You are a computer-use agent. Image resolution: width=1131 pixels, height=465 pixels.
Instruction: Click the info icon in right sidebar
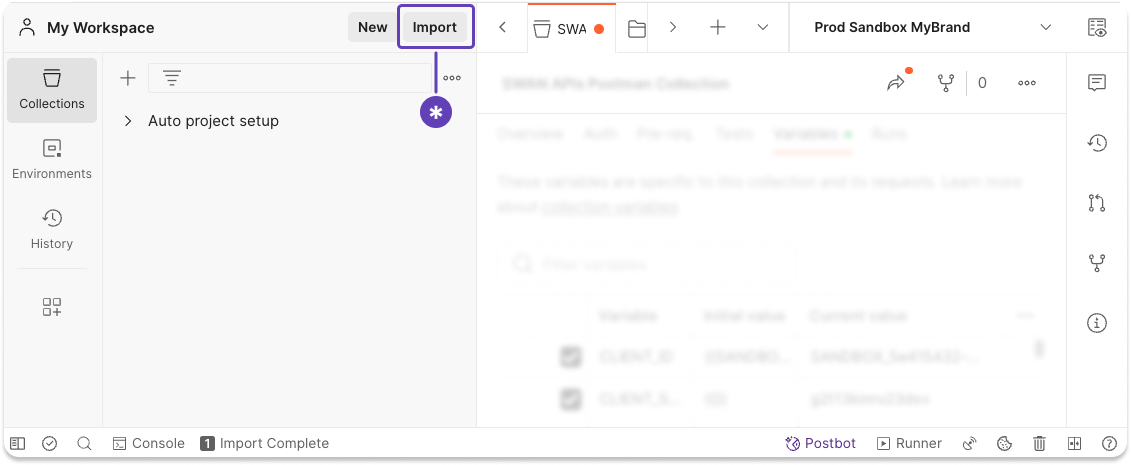pos(1097,323)
